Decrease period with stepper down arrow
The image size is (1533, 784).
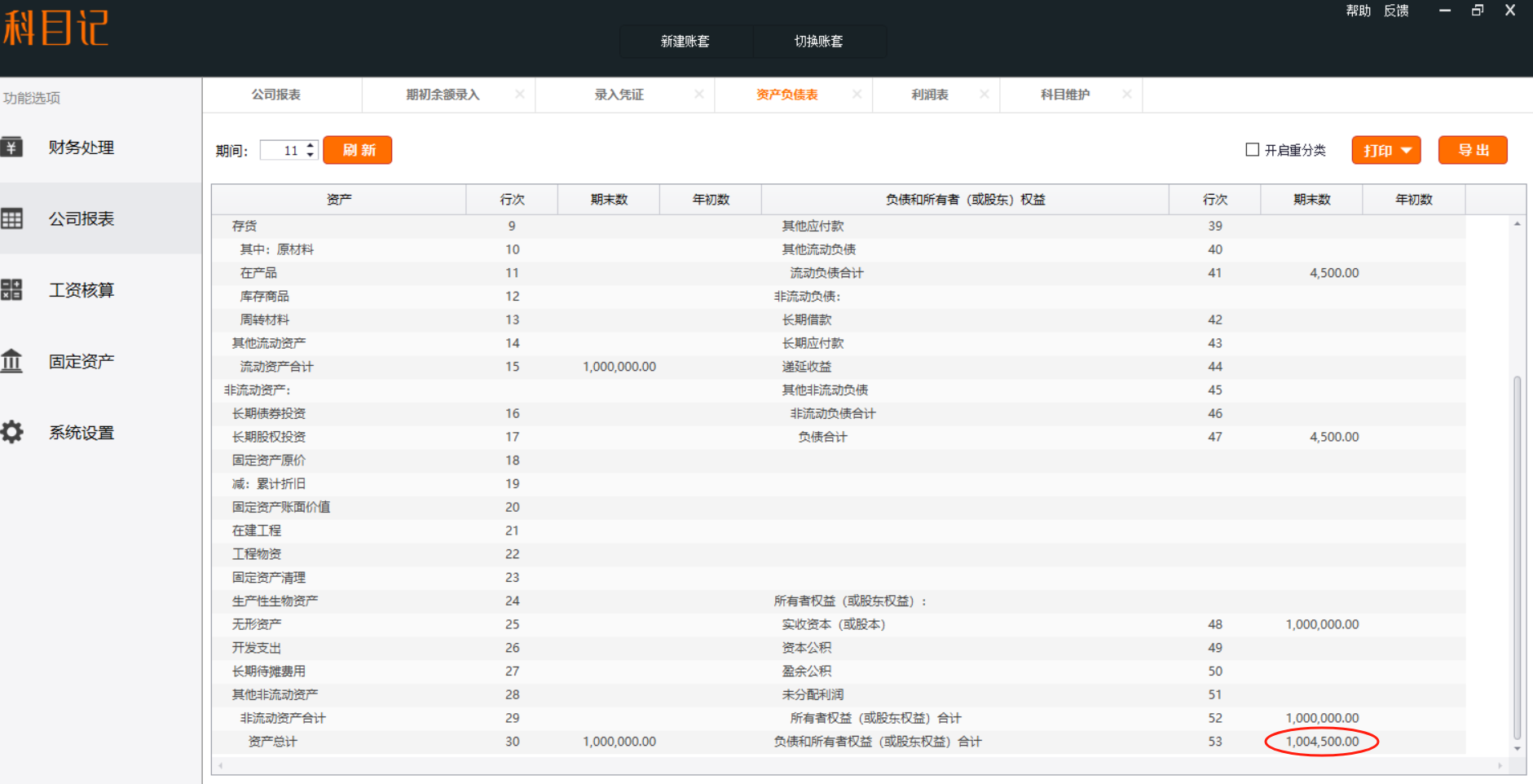[310, 155]
